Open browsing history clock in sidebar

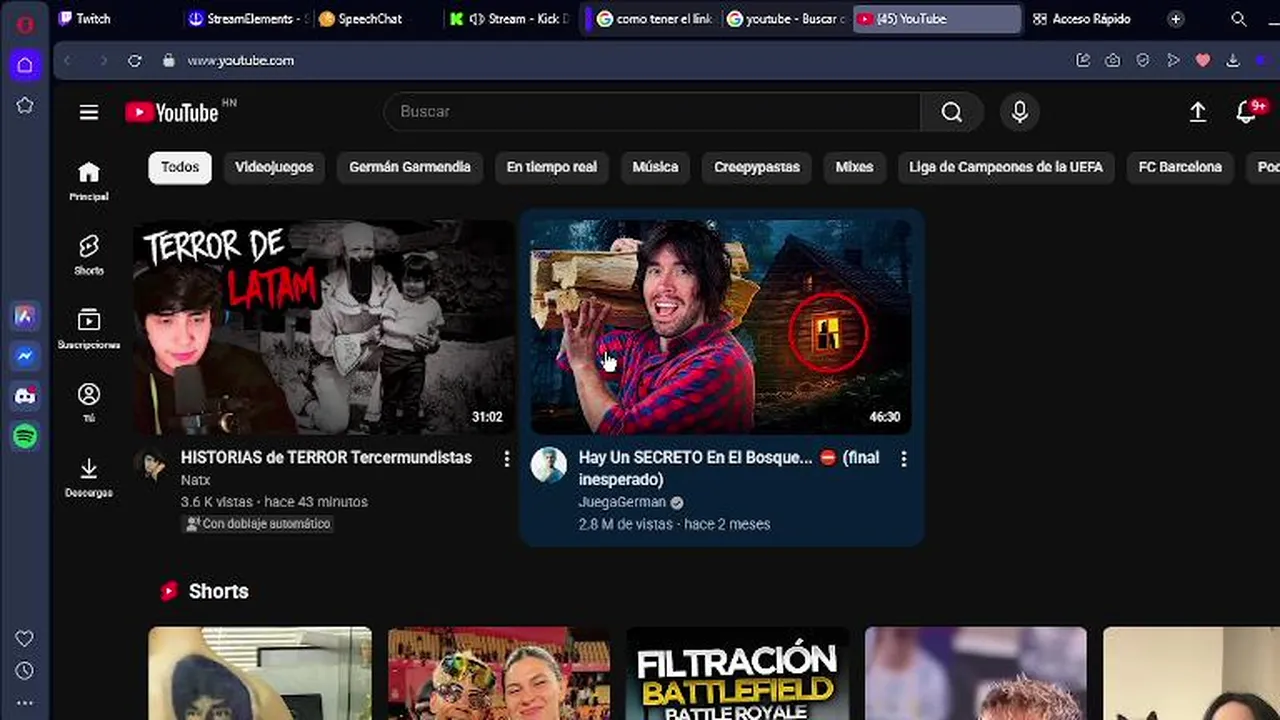tap(25, 671)
